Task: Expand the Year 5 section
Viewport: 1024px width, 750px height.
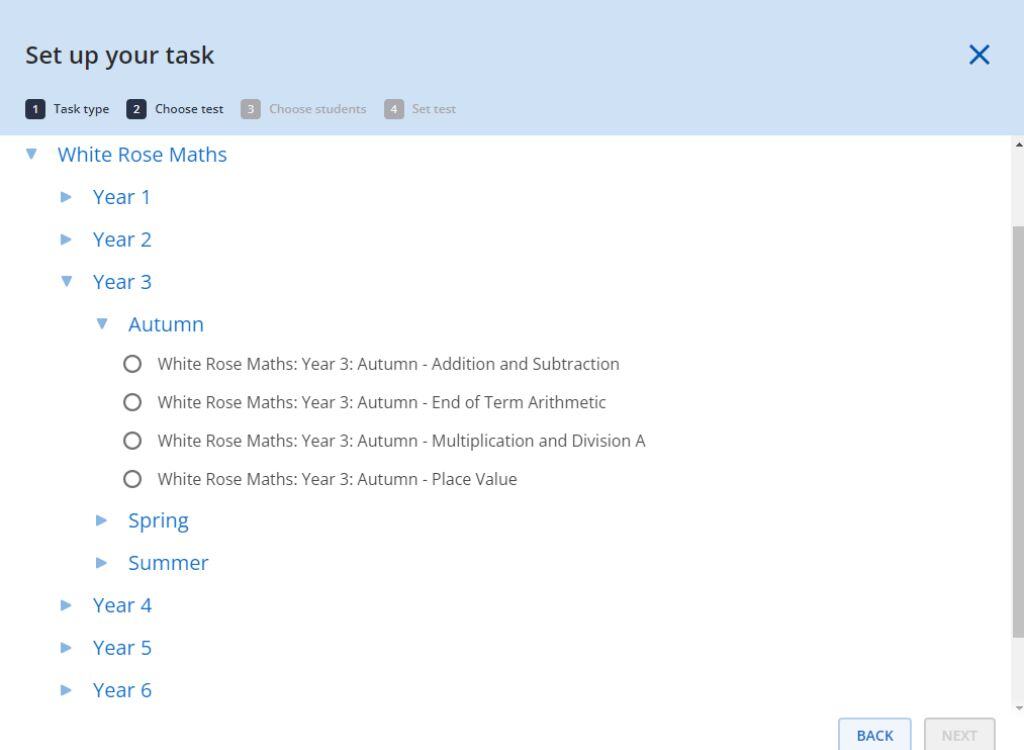Action: (66, 647)
